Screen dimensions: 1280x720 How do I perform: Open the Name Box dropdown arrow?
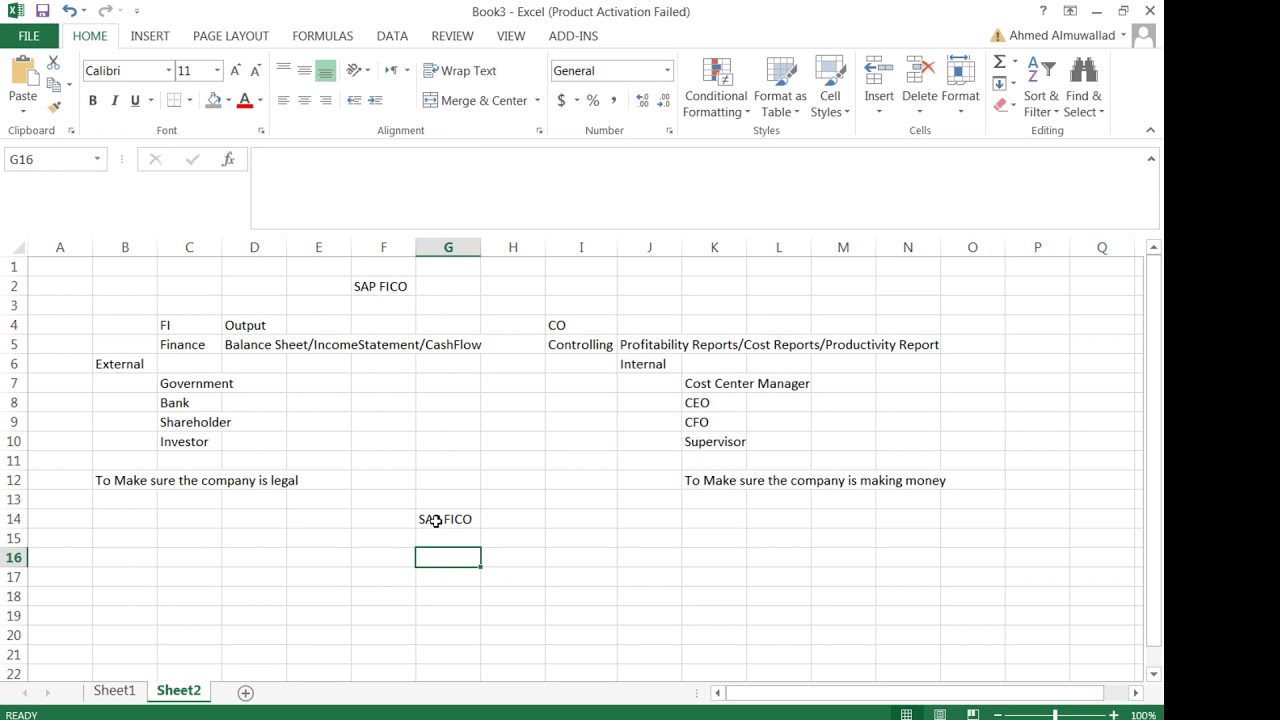[x=97, y=159]
